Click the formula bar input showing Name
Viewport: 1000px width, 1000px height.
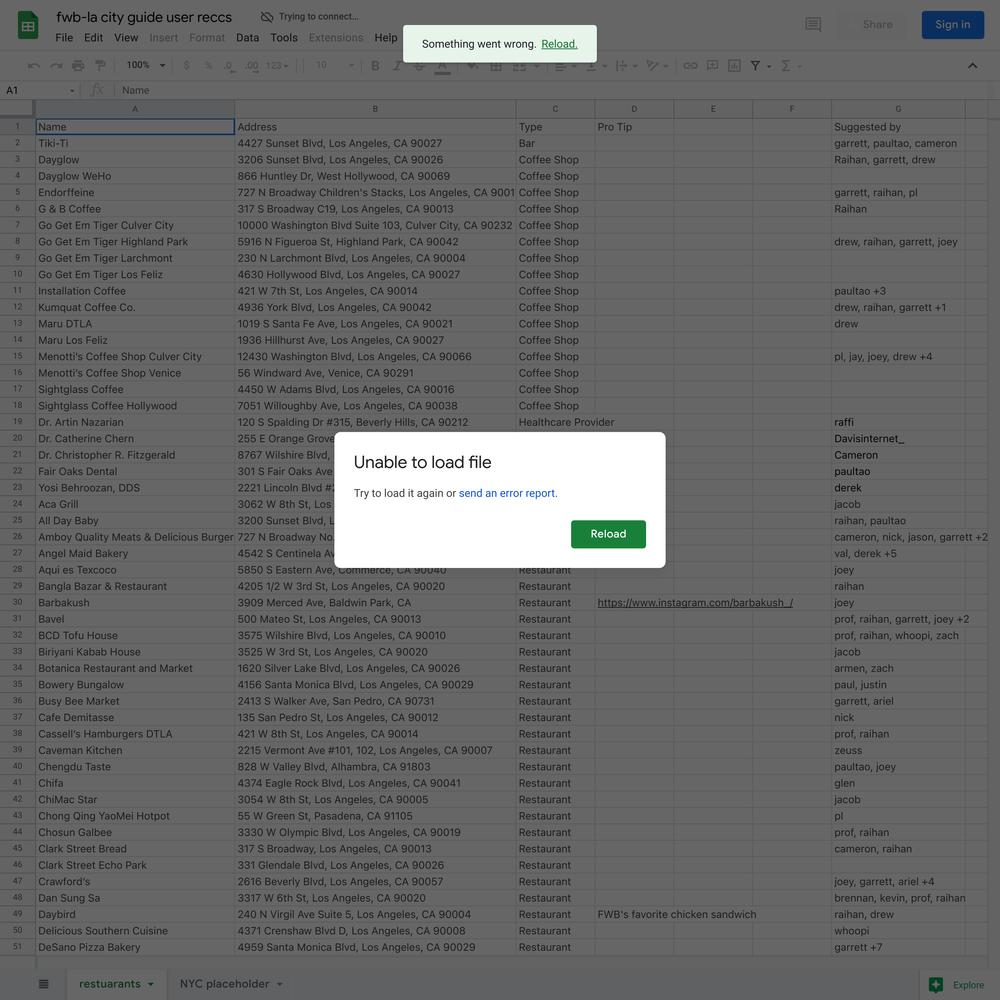[555, 91]
